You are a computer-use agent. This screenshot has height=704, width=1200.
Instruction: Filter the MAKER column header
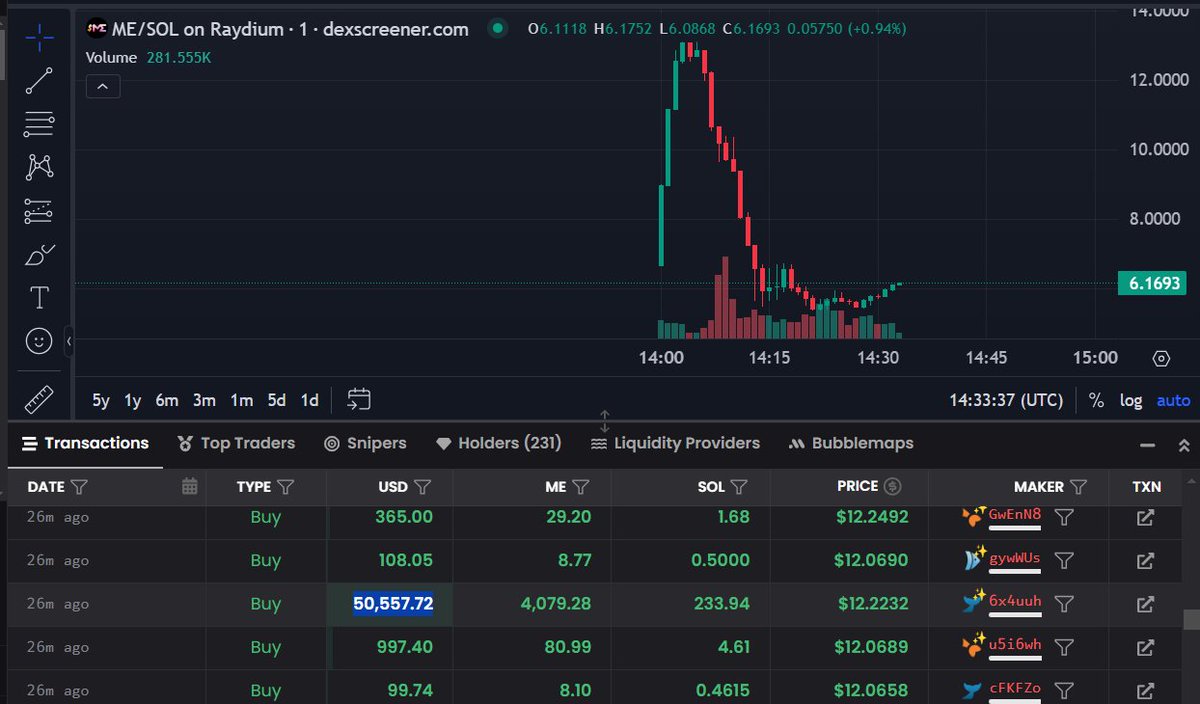click(x=1078, y=487)
